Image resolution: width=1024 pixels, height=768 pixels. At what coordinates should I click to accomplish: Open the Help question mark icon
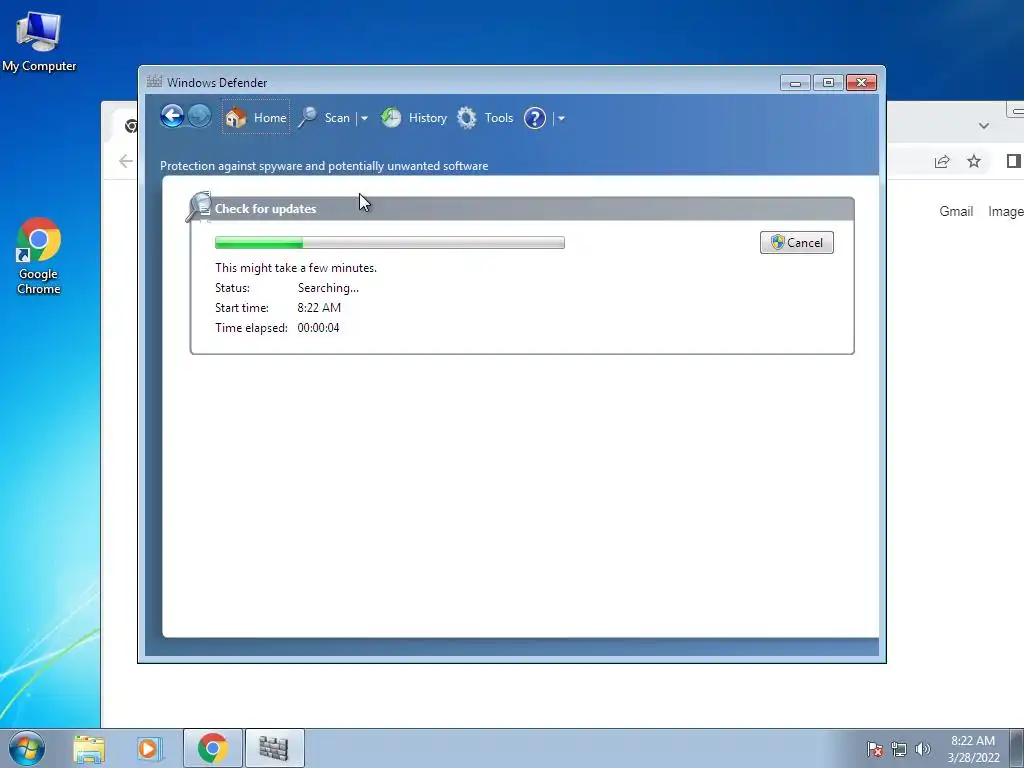535,118
